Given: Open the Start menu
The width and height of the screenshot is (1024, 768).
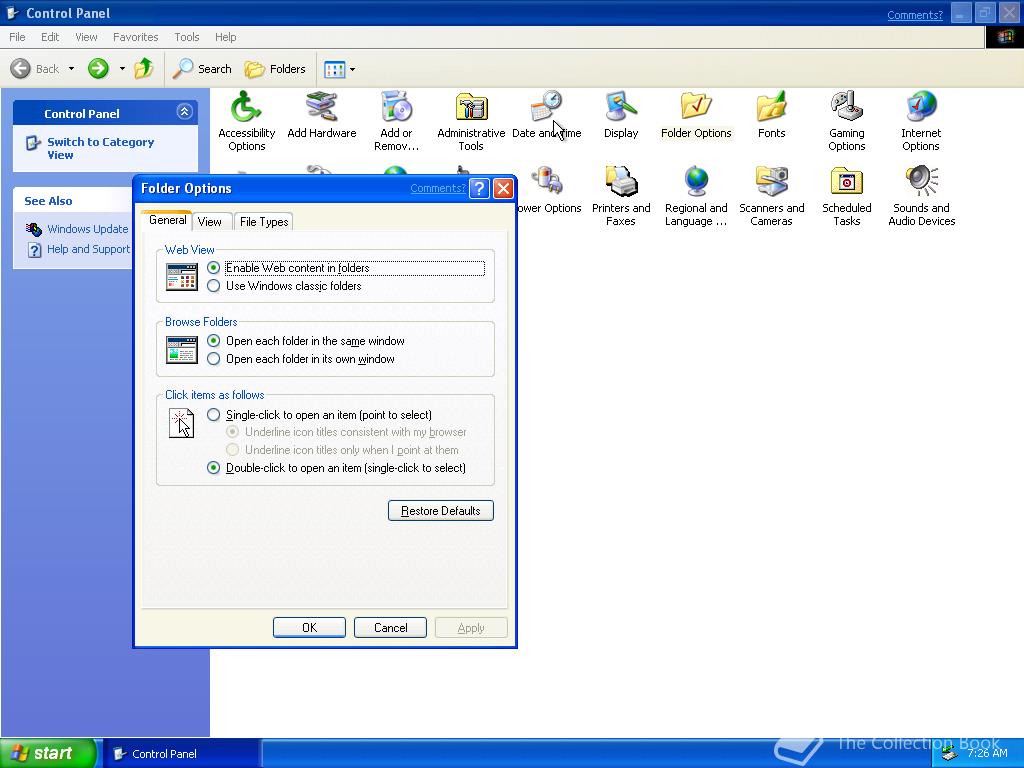Looking at the screenshot, I should 48,753.
